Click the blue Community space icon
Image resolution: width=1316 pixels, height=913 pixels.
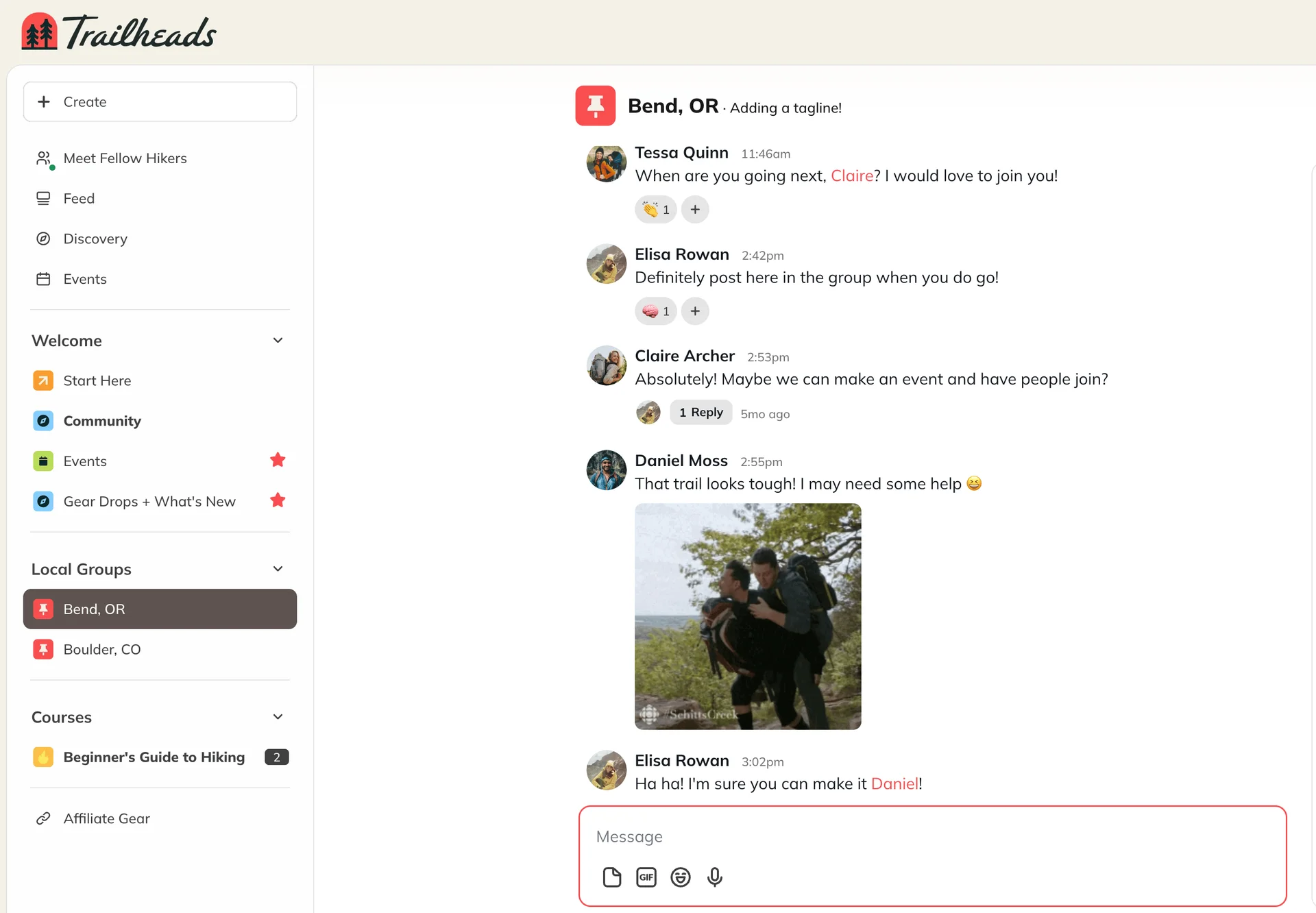coord(43,421)
